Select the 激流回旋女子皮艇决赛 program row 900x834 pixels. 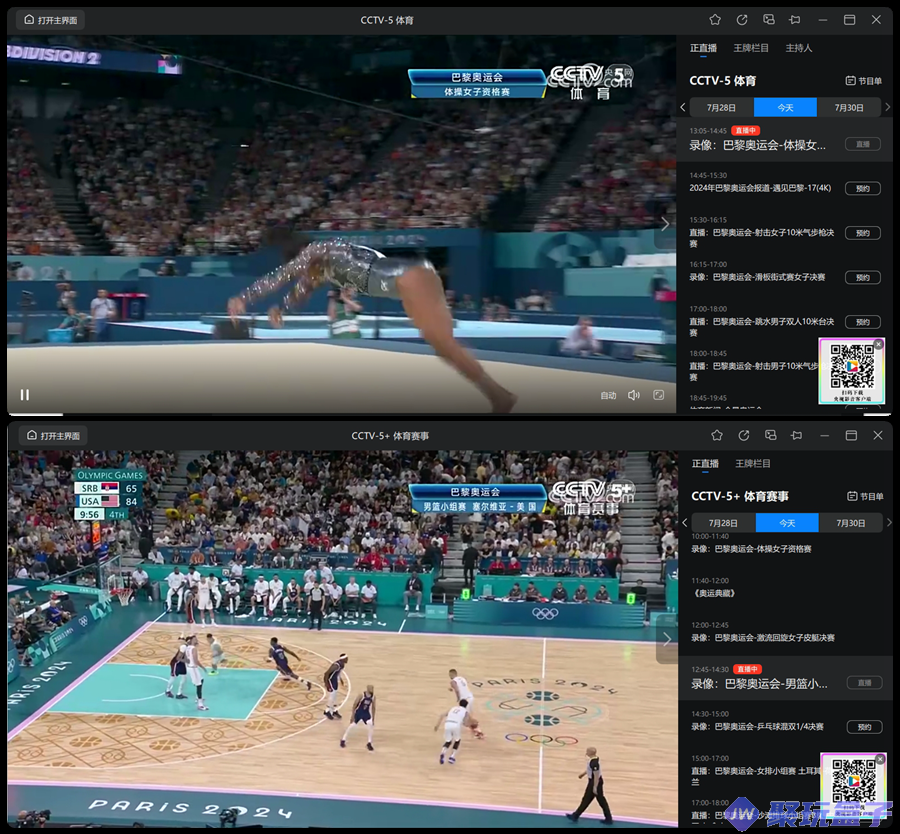[x=786, y=633]
